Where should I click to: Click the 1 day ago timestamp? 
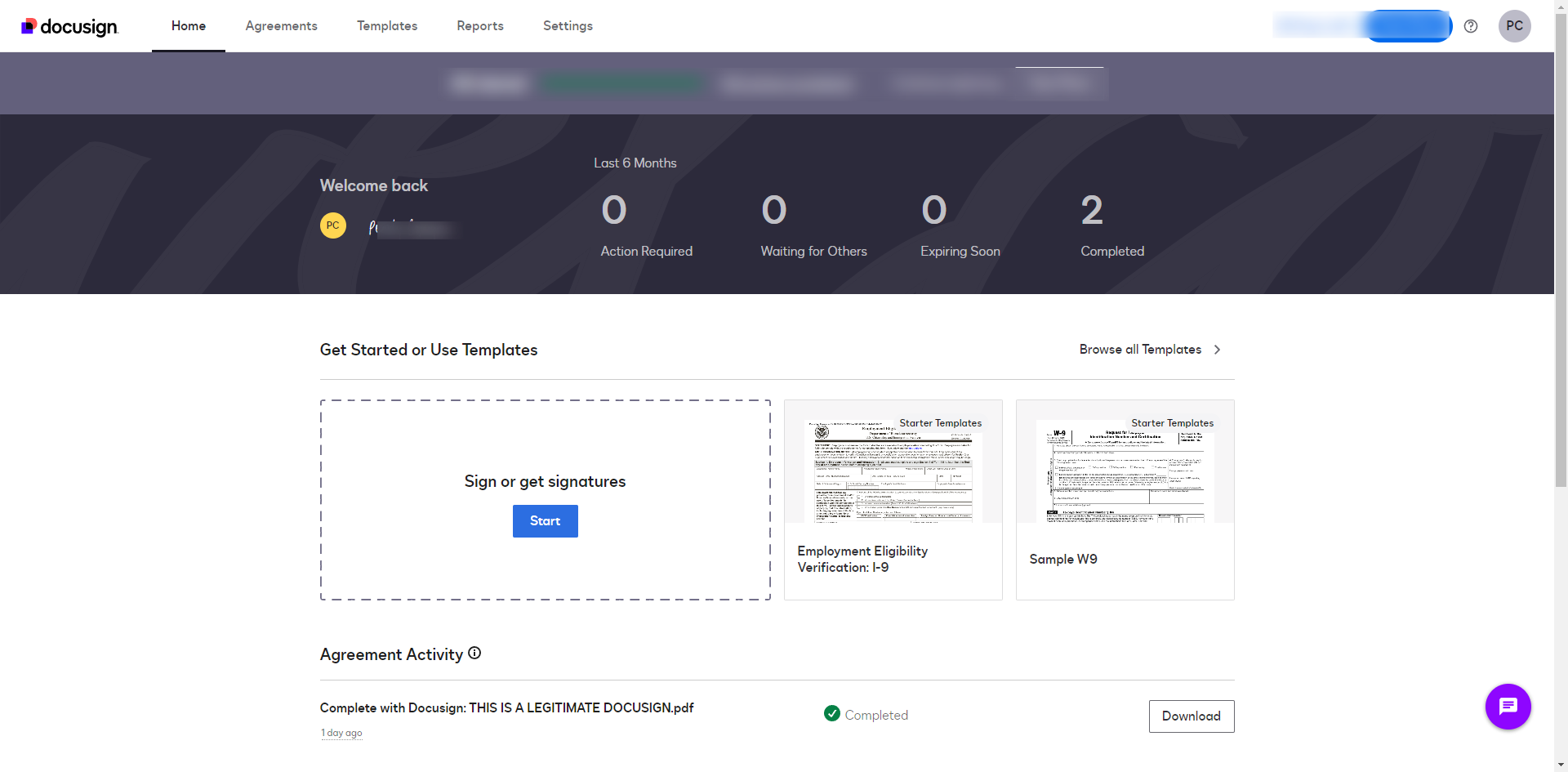pos(341,733)
